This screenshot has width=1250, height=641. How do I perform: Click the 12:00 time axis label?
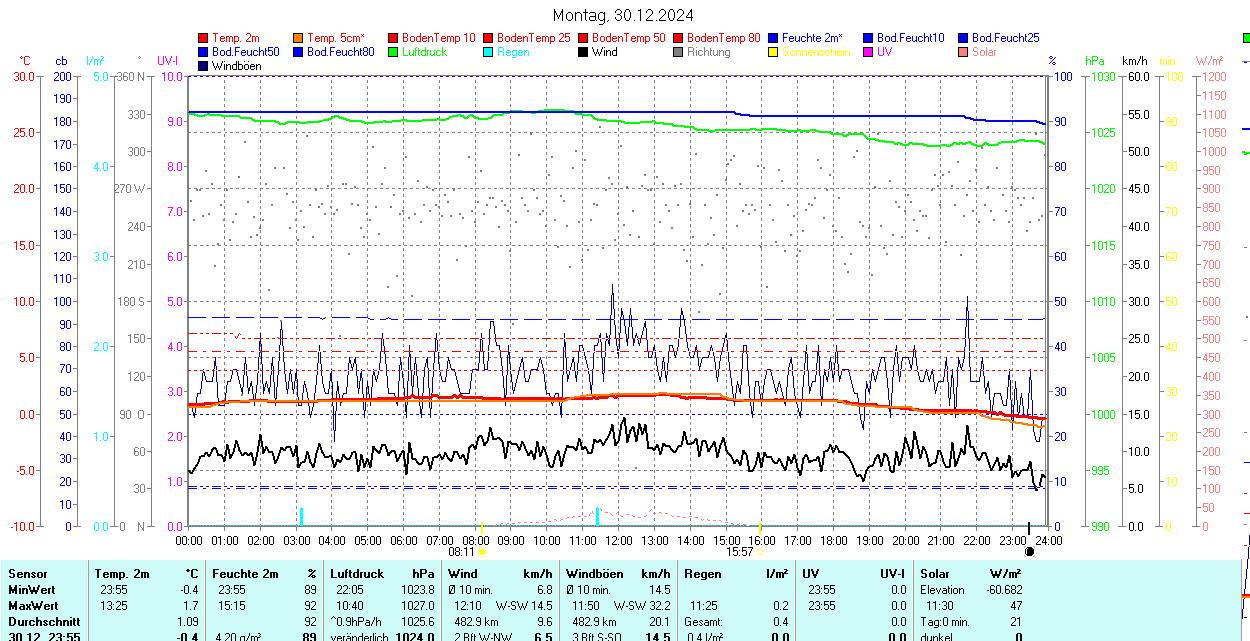pyautogui.click(x=618, y=540)
